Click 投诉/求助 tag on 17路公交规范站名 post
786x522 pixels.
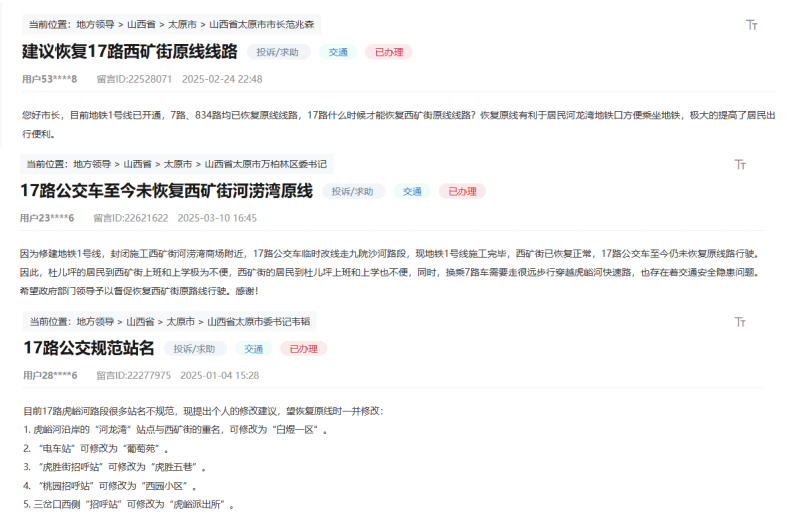pyautogui.click(x=195, y=349)
